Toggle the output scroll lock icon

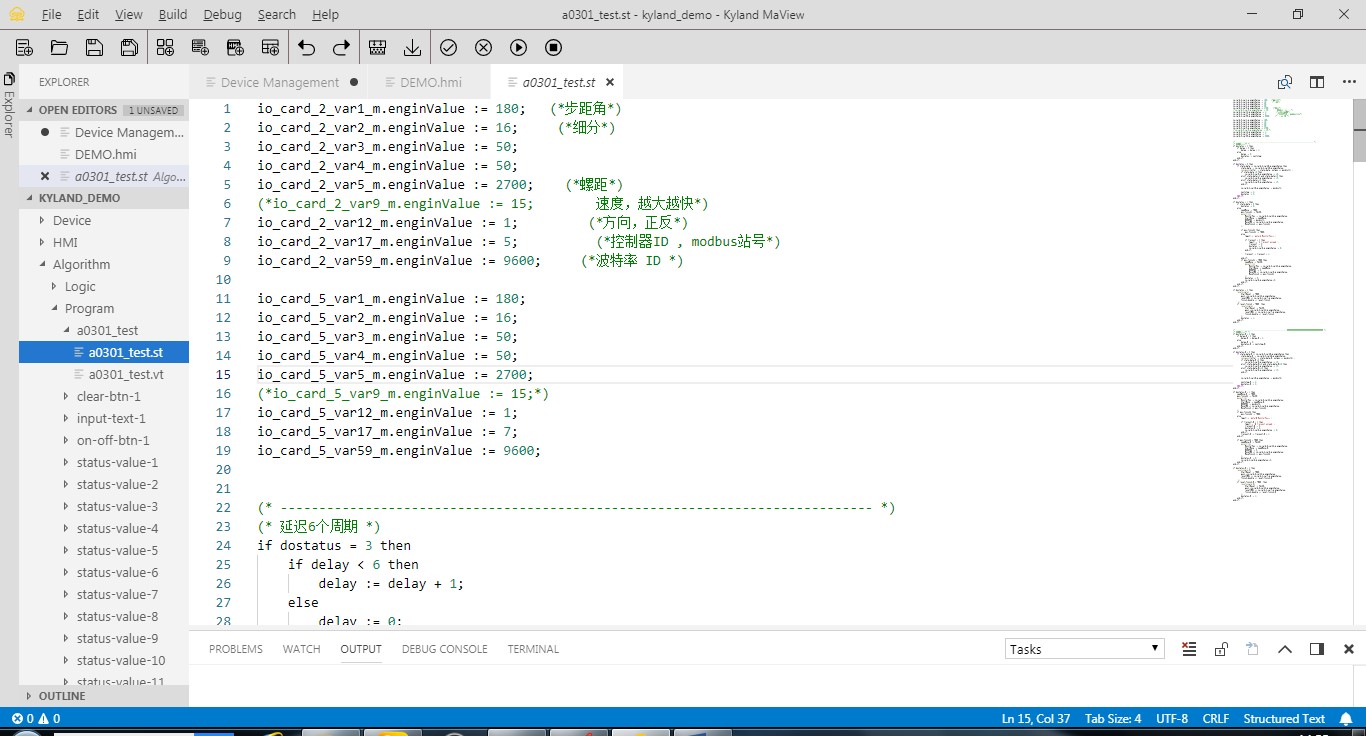(1221, 649)
